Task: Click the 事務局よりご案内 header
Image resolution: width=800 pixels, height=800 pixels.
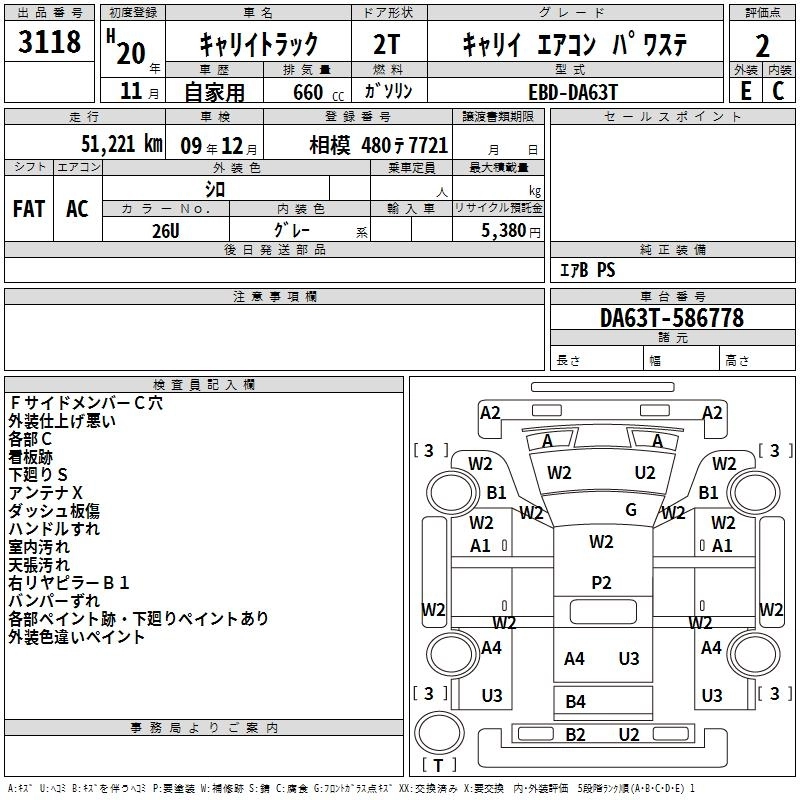Action: click(x=204, y=728)
